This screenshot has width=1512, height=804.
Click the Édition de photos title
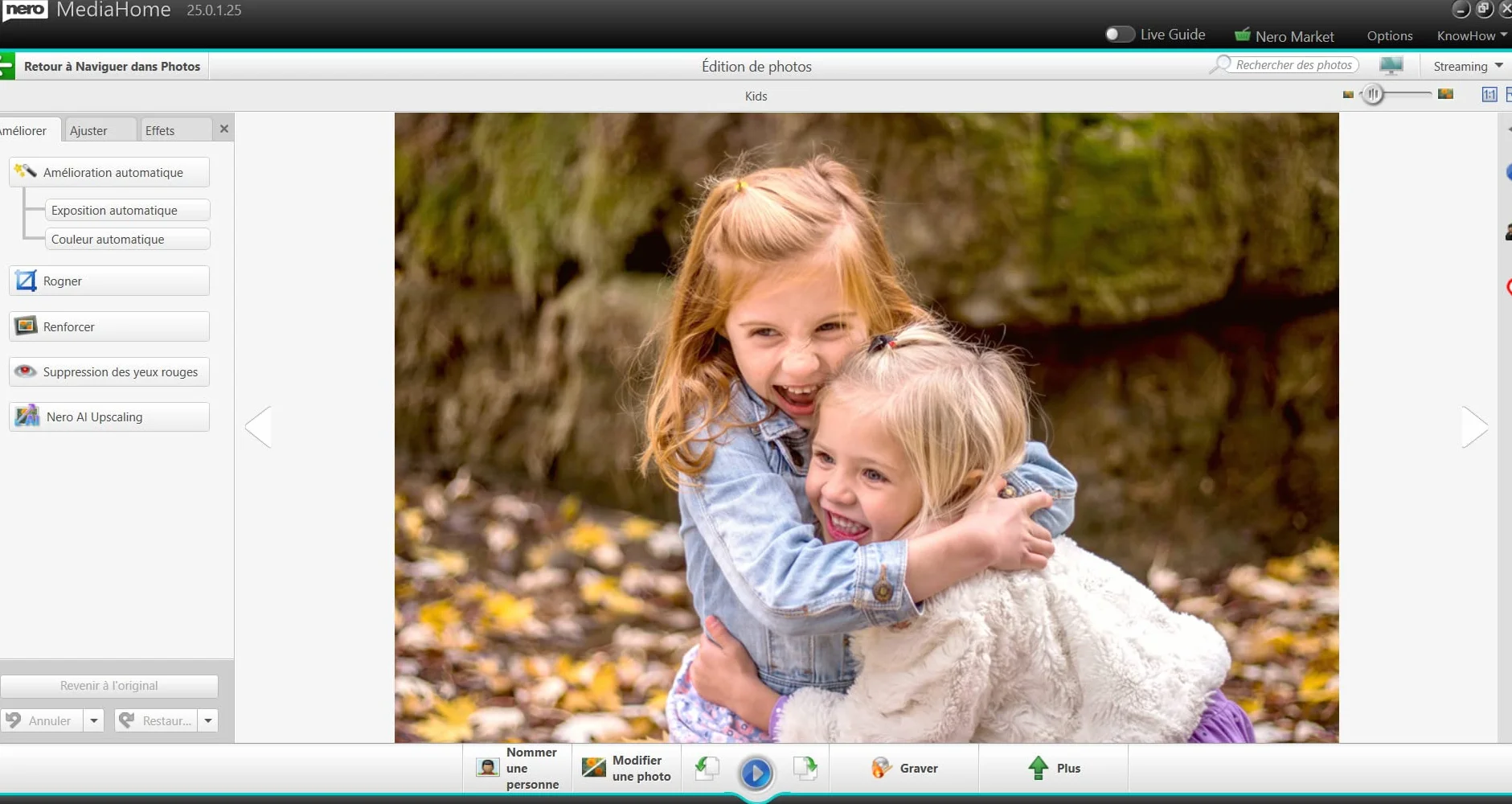tap(756, 66)
